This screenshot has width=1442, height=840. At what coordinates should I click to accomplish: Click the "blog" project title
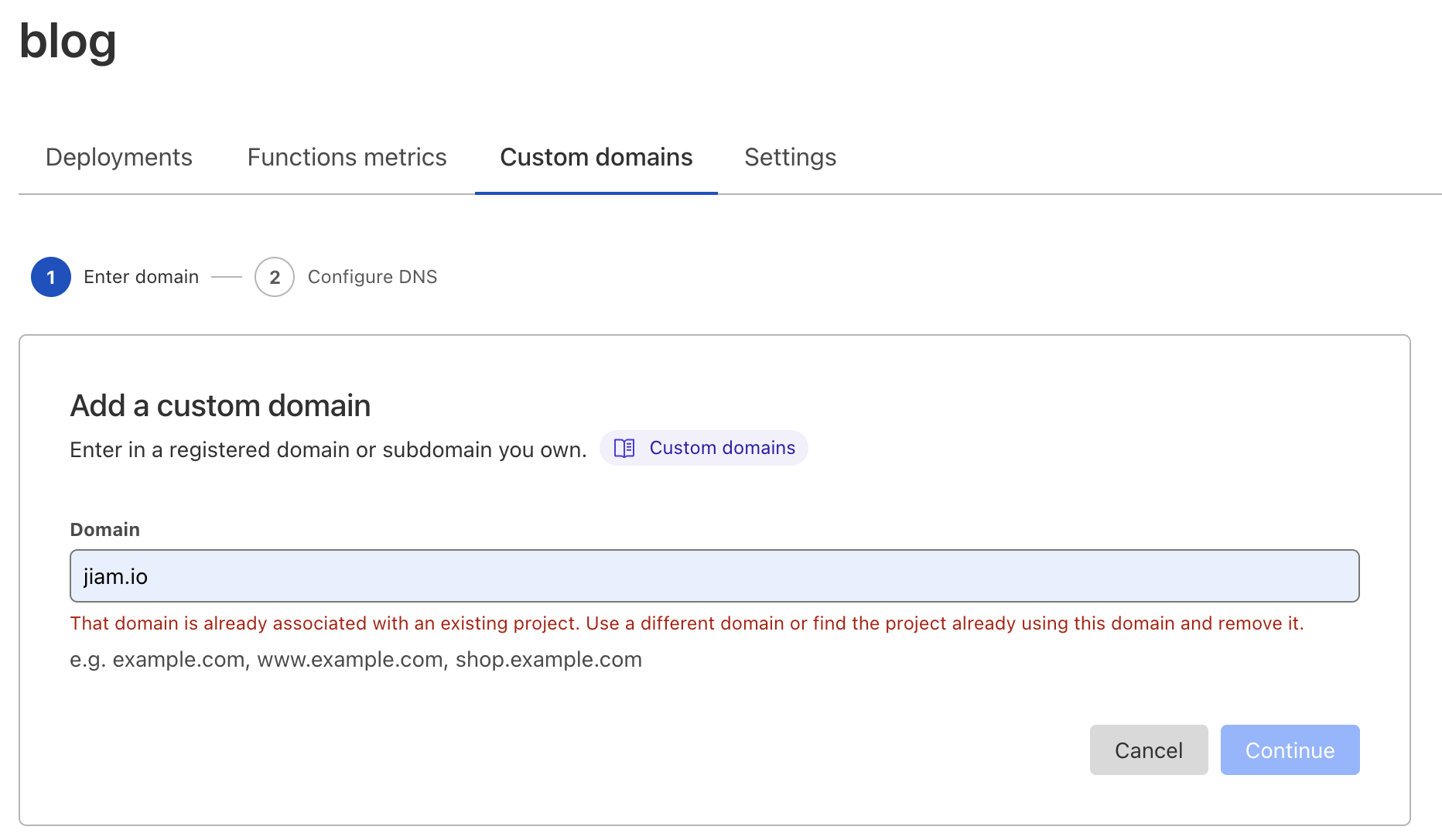68,41
